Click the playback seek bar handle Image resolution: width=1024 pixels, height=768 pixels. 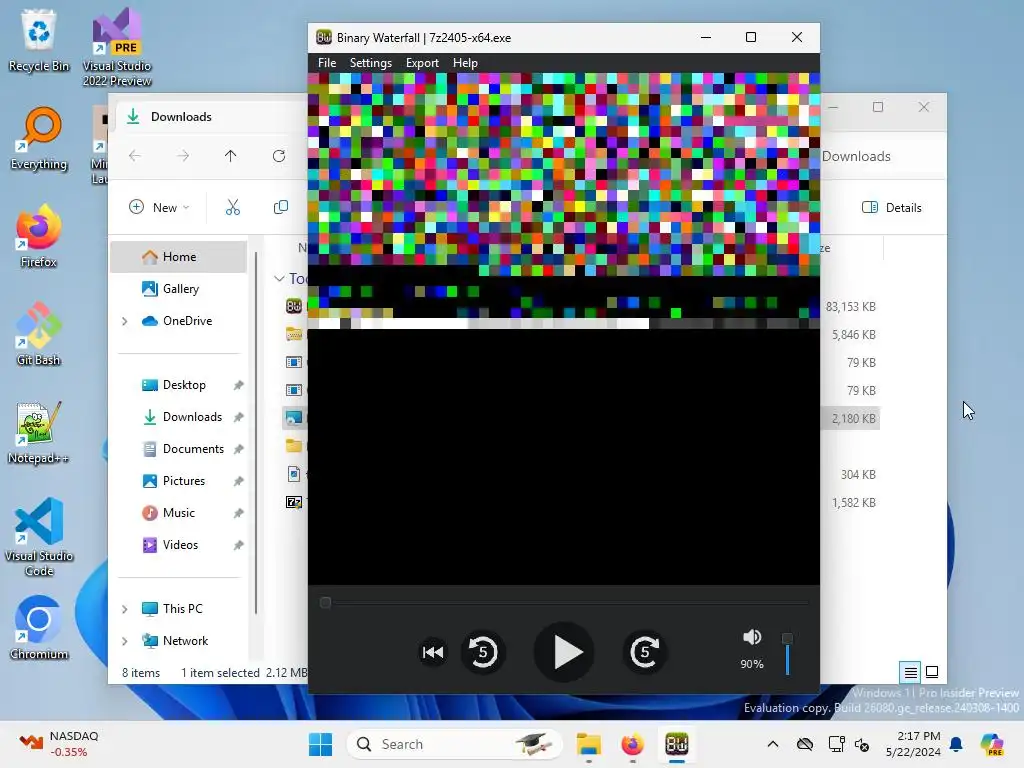[x=325, y=602]
